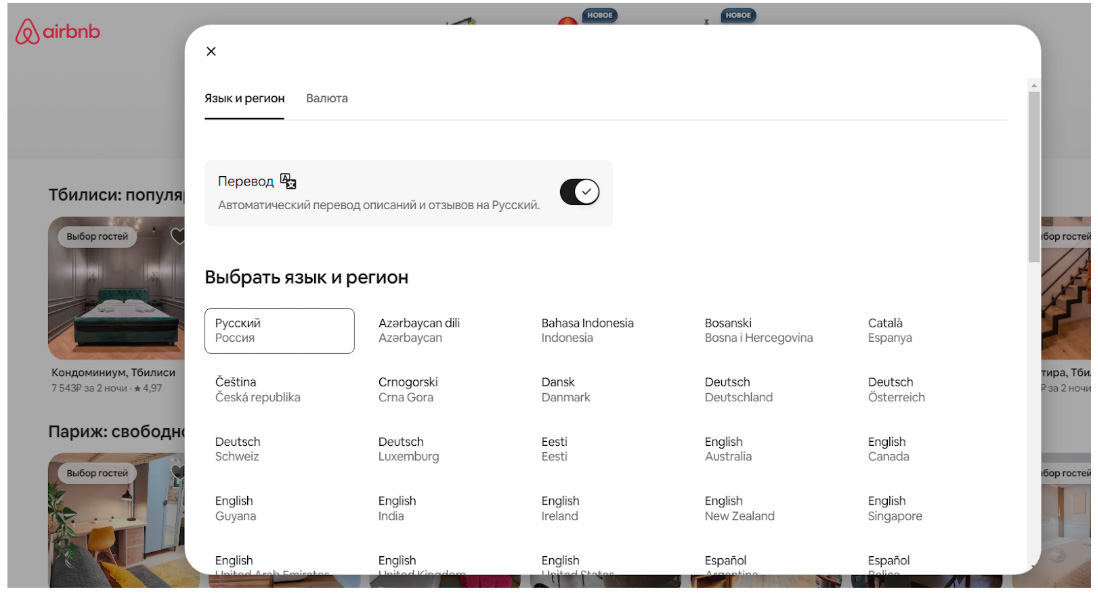
Task: Pick Čeština Česká republika
Action: [257, 390]
